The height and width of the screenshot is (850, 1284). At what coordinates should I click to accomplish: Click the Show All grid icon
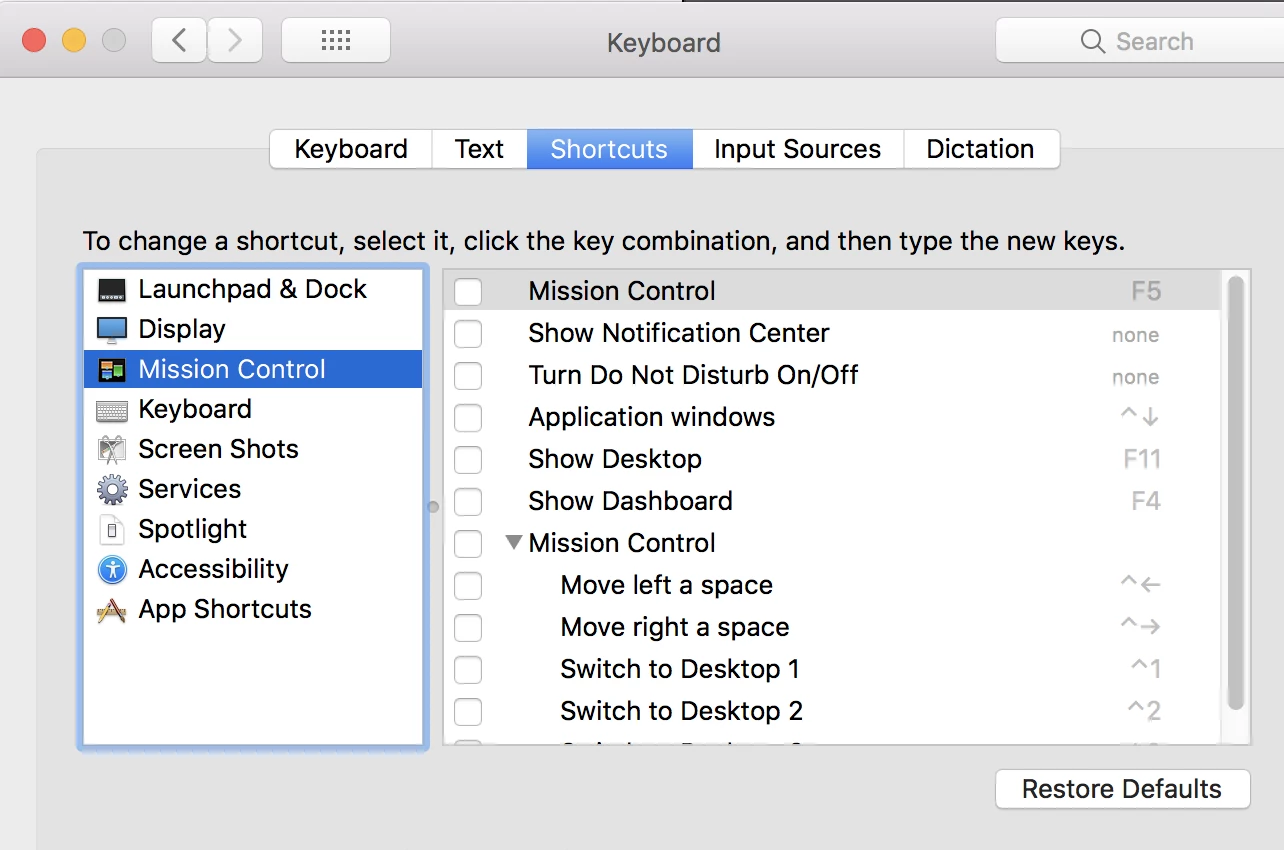(x=336, y=41)
